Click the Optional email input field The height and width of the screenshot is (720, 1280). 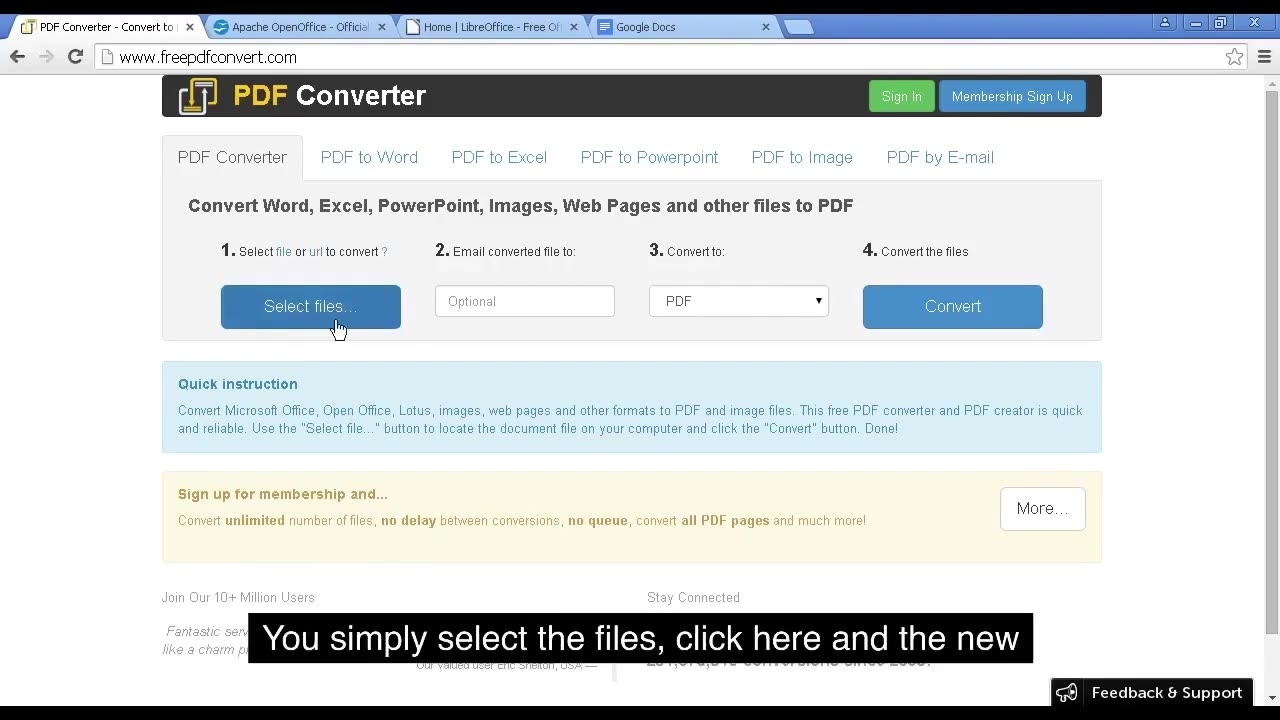tap(525, 301)
